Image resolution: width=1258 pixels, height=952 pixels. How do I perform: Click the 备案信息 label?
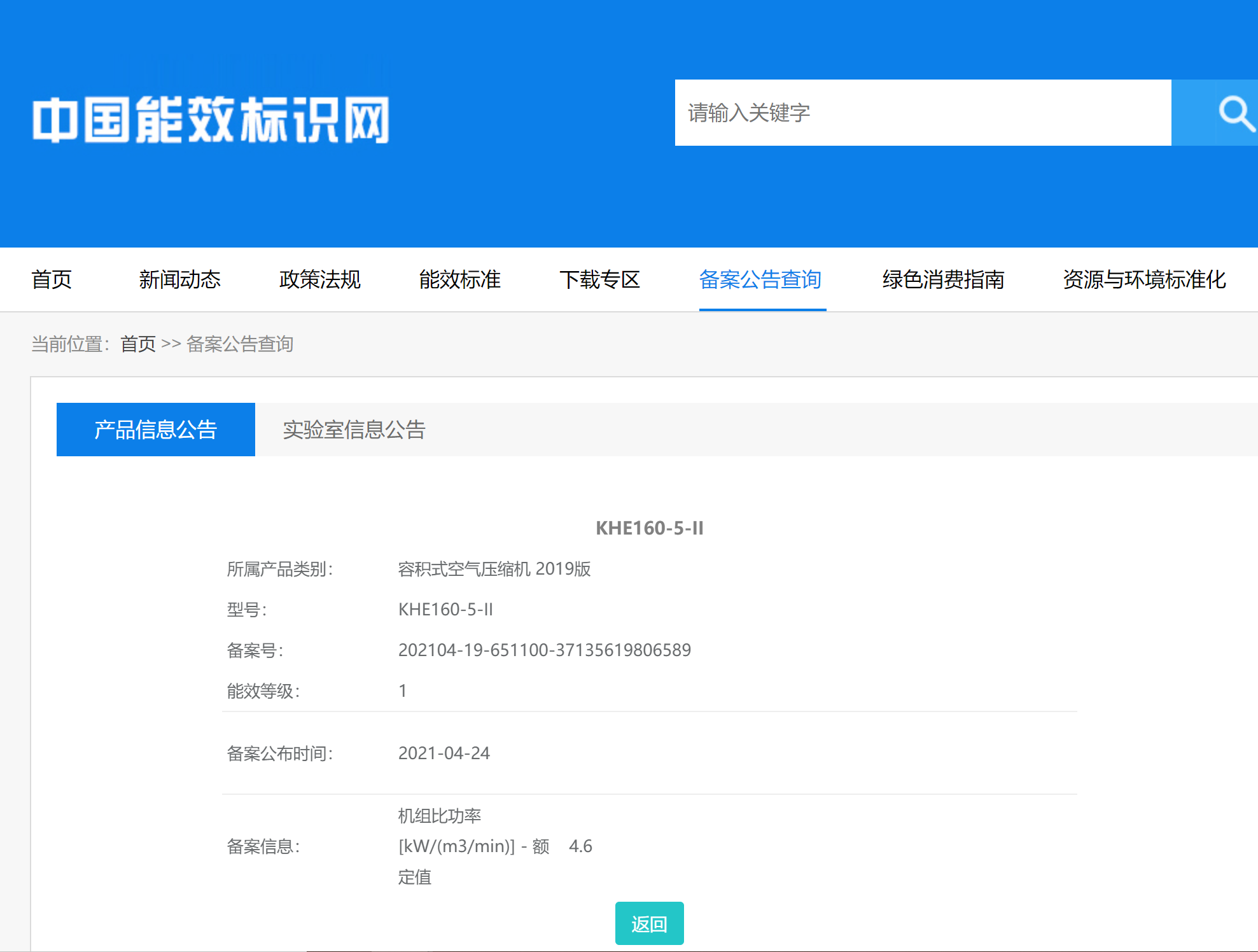[263, 846]
